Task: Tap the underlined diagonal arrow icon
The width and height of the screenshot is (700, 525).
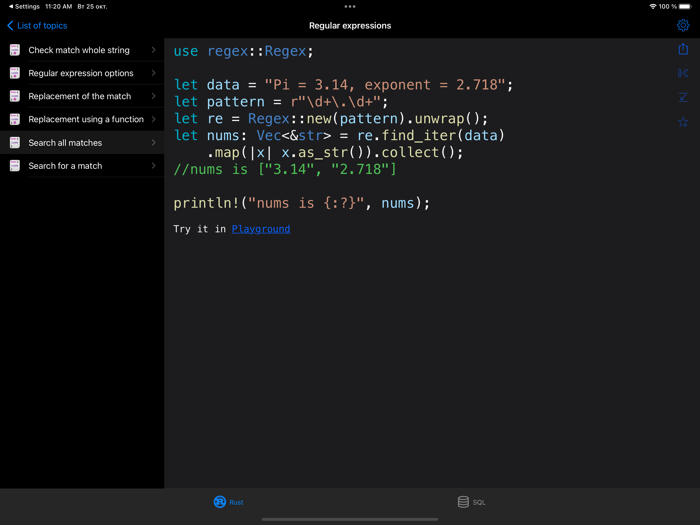Action: tap(683, 97)
